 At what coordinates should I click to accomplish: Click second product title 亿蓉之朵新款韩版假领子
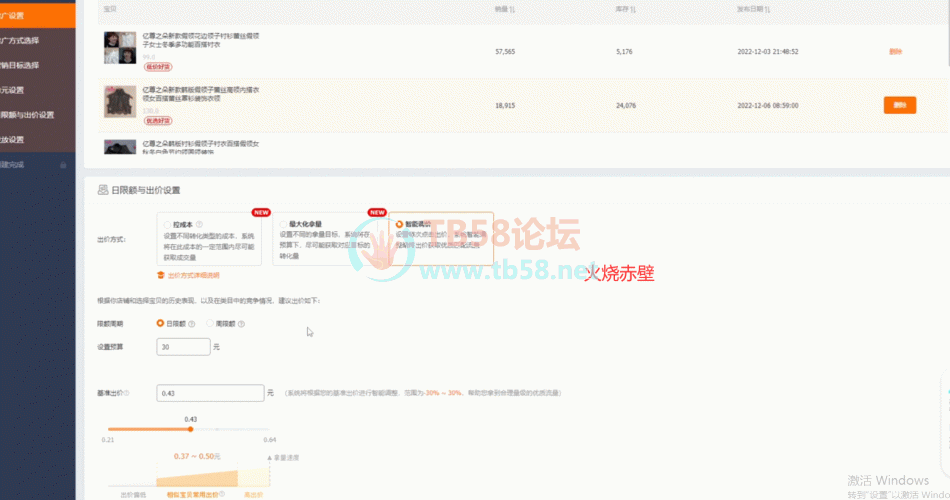(201, 94)
